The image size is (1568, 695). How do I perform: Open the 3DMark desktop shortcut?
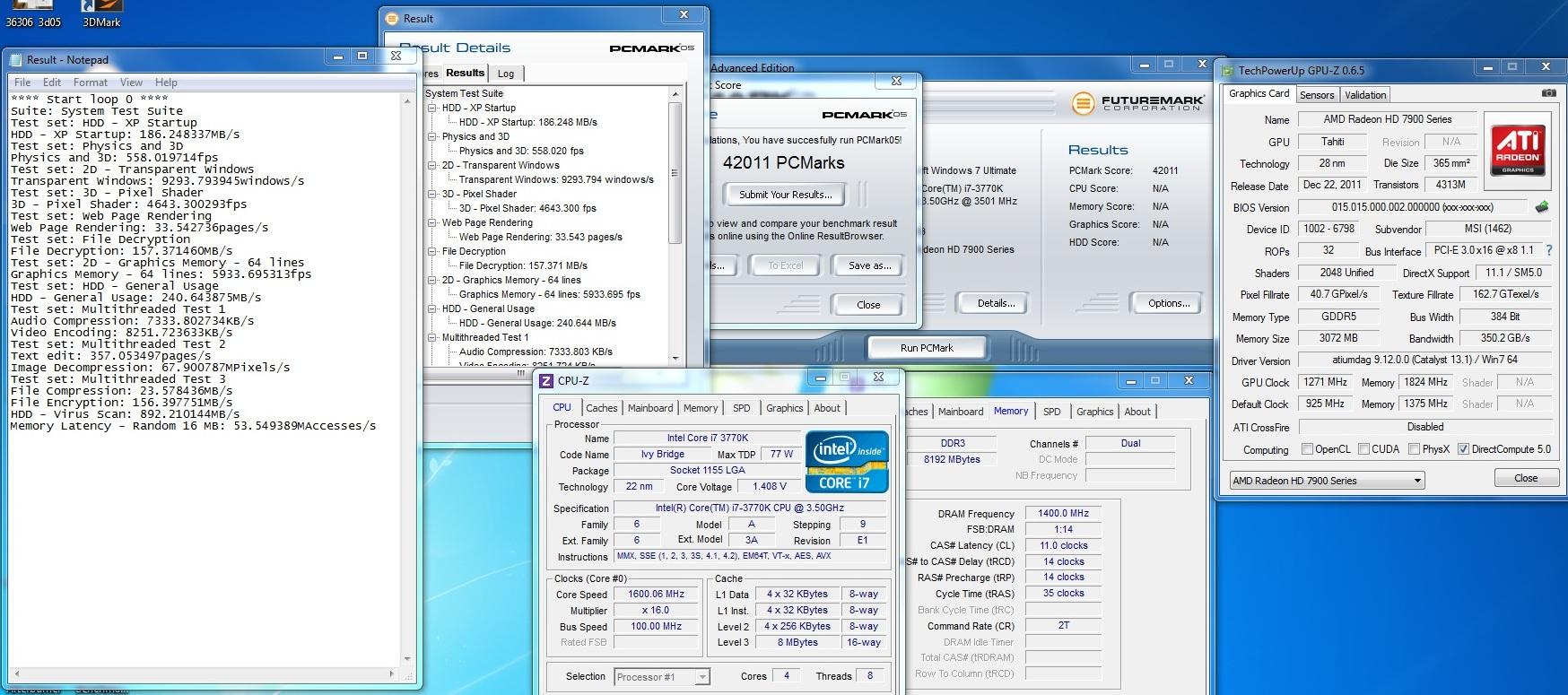click(101, 14)
